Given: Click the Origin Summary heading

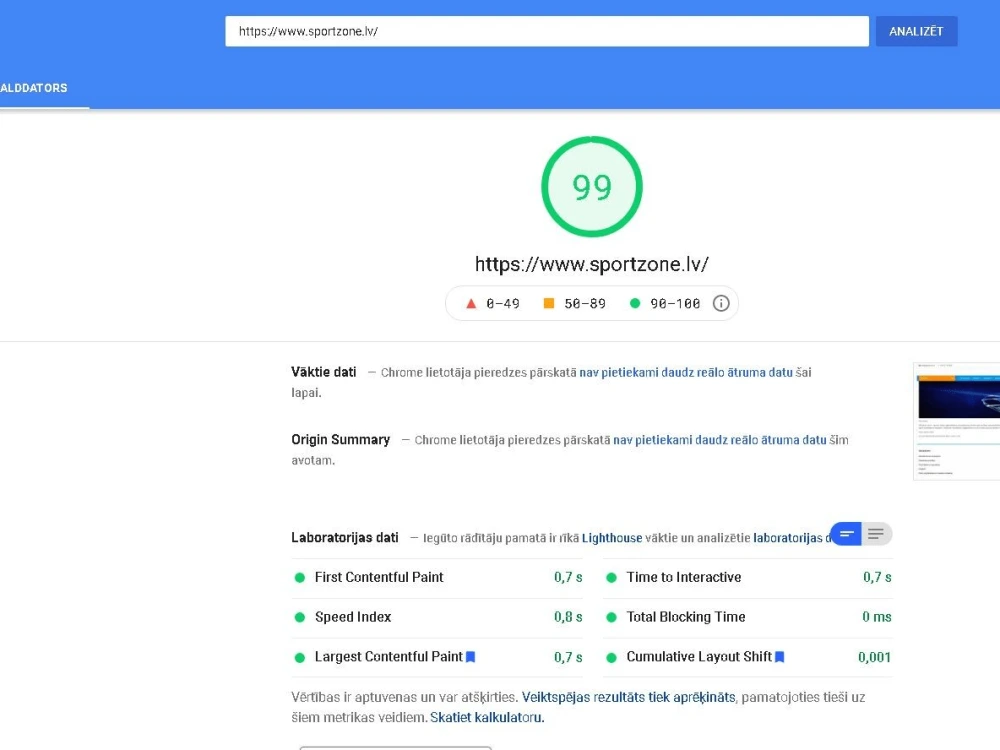Looking at the screenshot, I should 341,439.
